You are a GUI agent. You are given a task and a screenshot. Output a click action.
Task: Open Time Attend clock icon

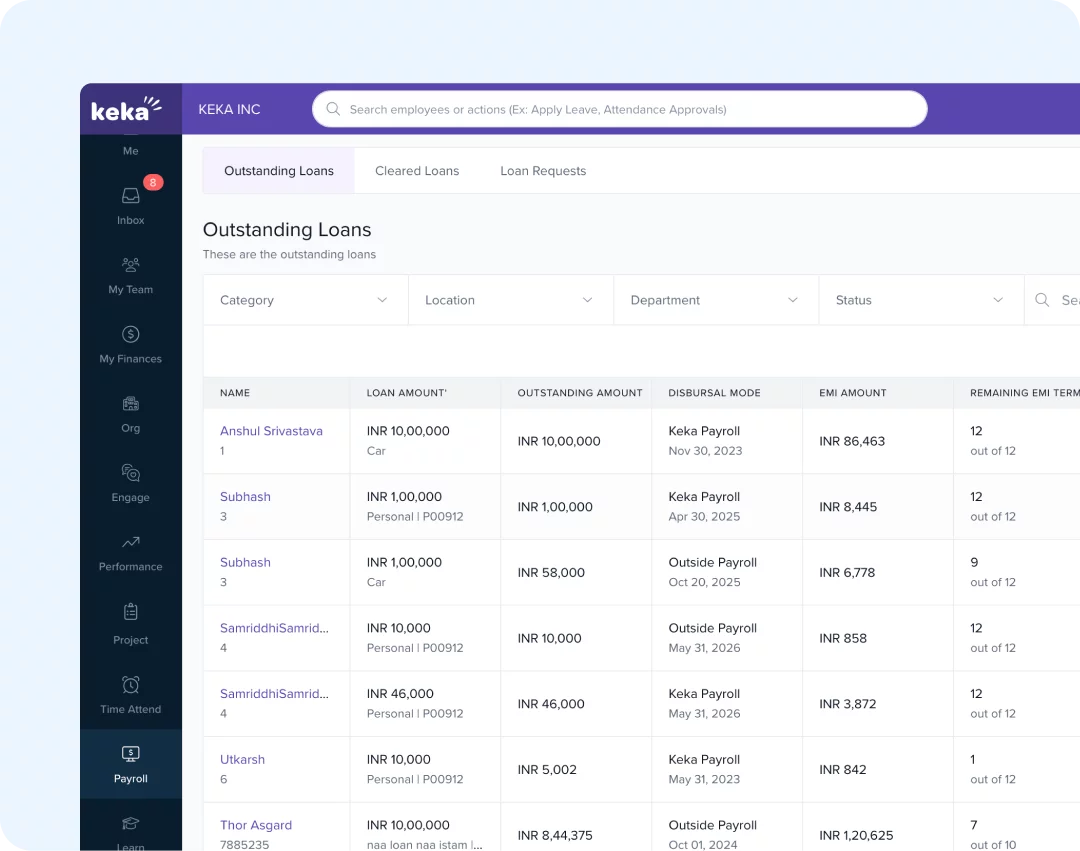[130, 685]
